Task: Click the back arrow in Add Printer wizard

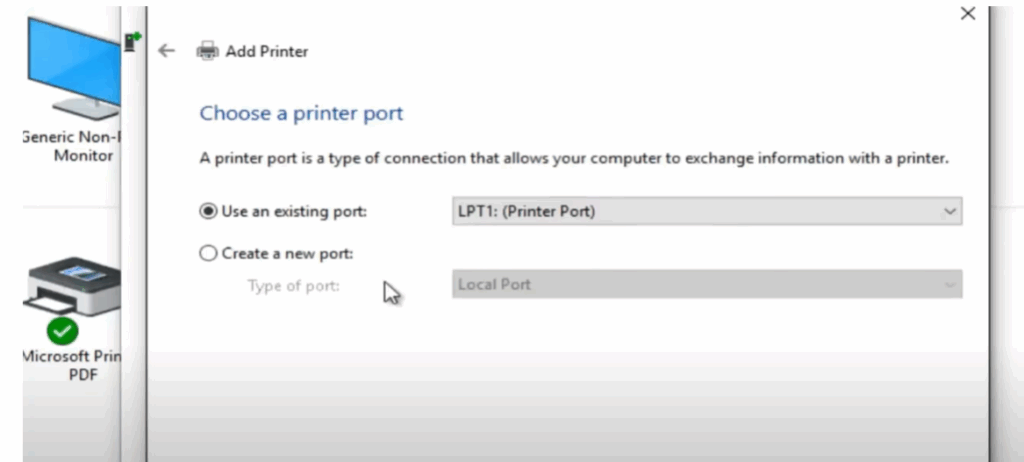Action: pos(167,51)
